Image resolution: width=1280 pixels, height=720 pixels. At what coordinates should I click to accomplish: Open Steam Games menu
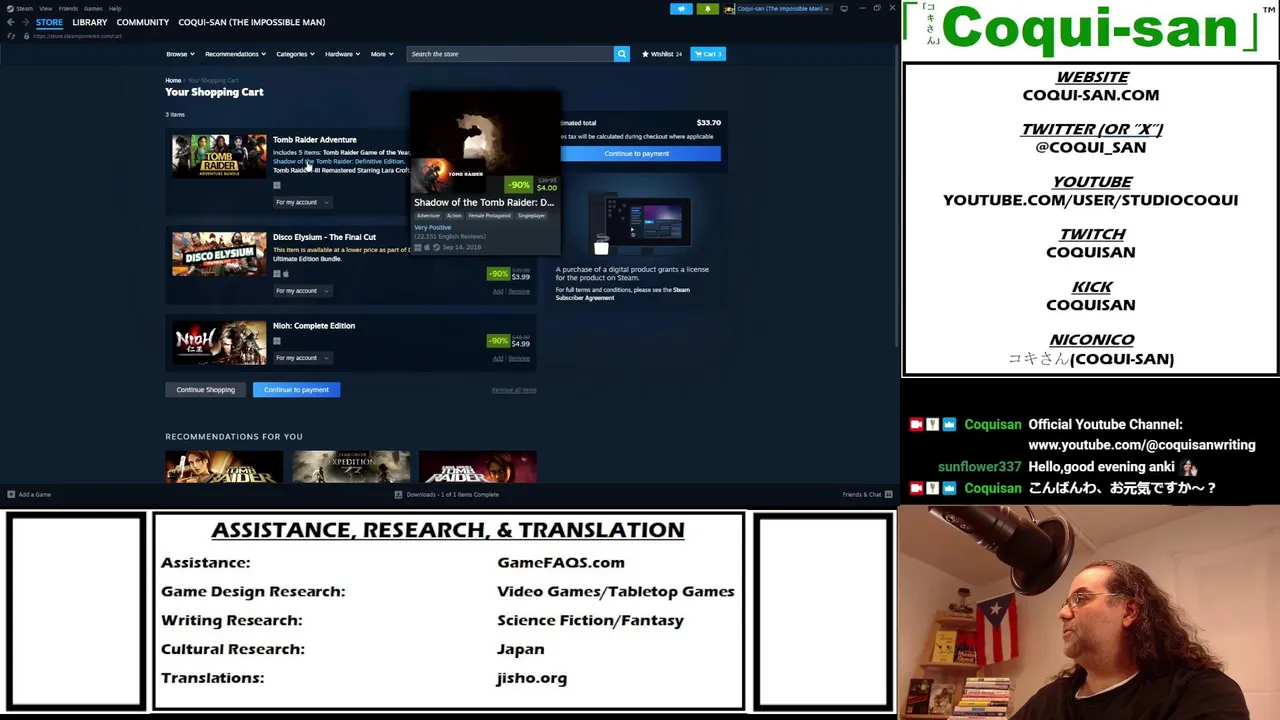(x=93, y=8)
